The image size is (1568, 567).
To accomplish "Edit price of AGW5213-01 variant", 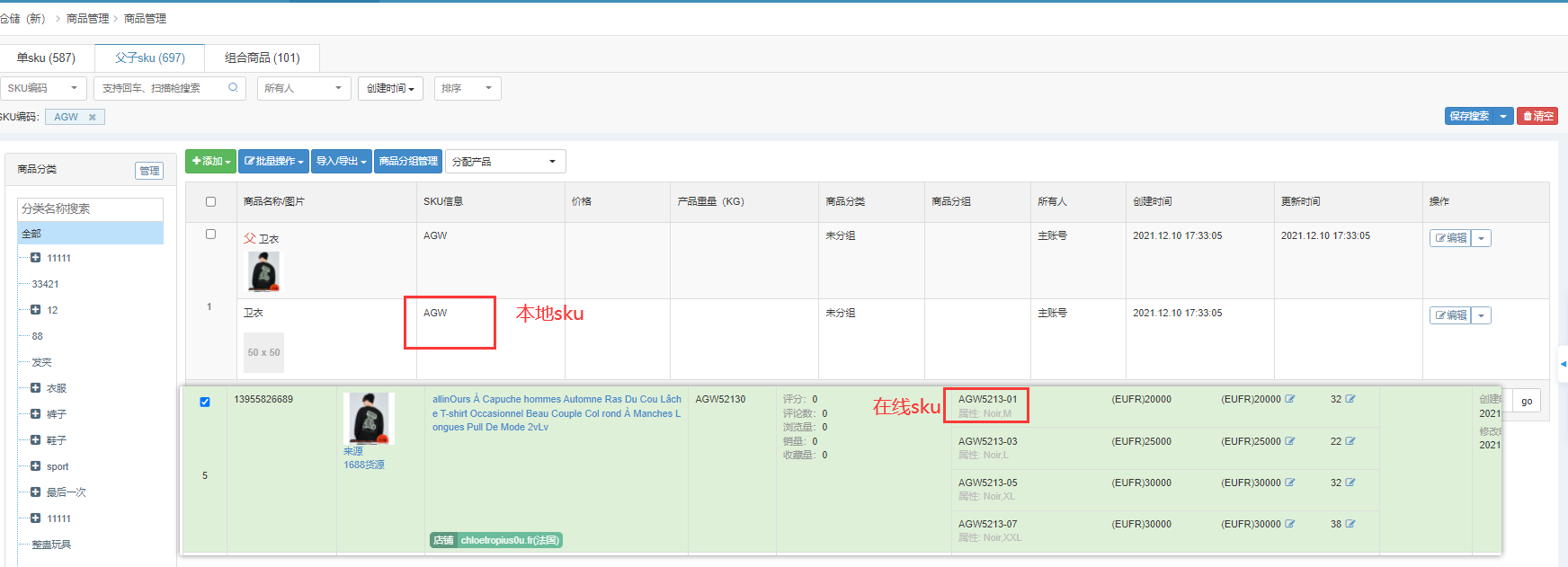I will click(1290, 399).
